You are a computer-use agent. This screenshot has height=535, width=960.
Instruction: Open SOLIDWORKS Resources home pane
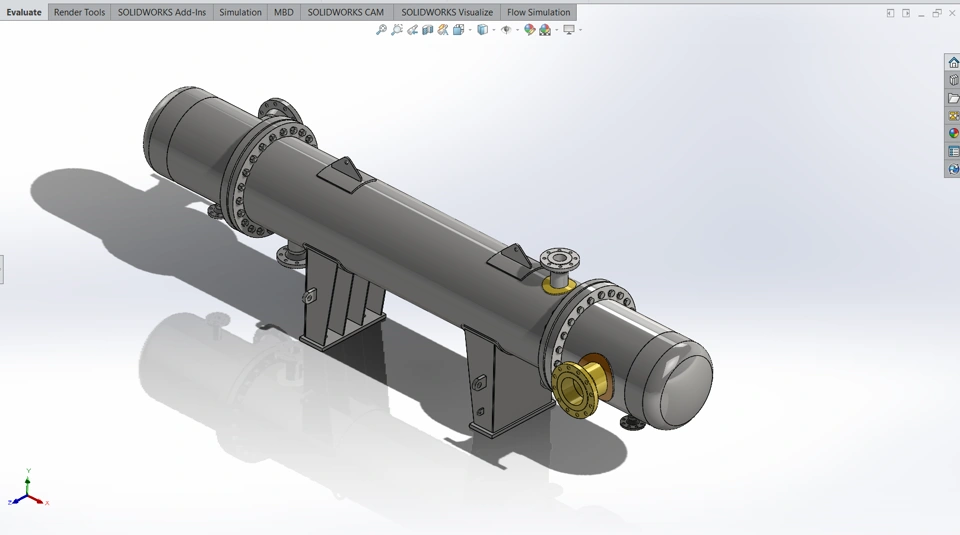953,62
